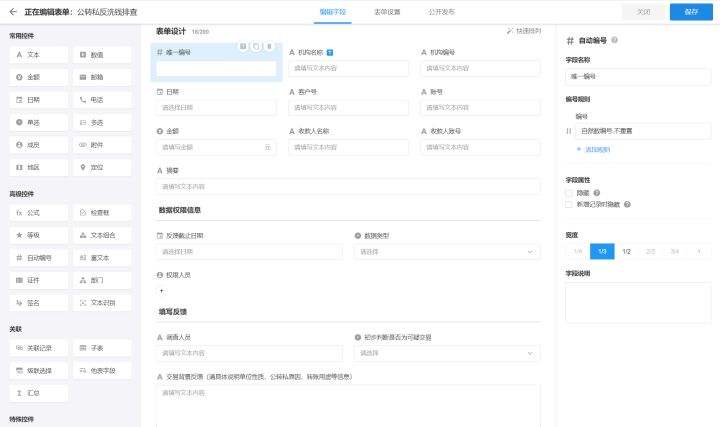
Task: Add a 金额 amount control
Action: (39, 77)
